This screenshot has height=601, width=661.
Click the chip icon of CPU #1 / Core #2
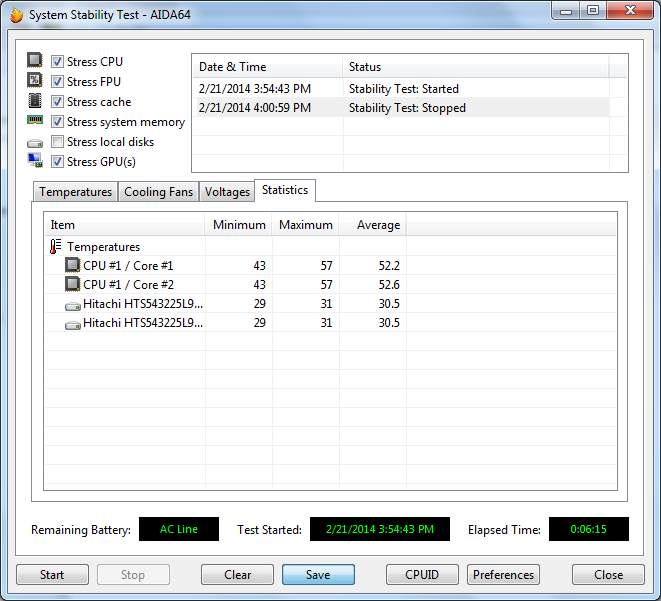[x=73, y=284]
